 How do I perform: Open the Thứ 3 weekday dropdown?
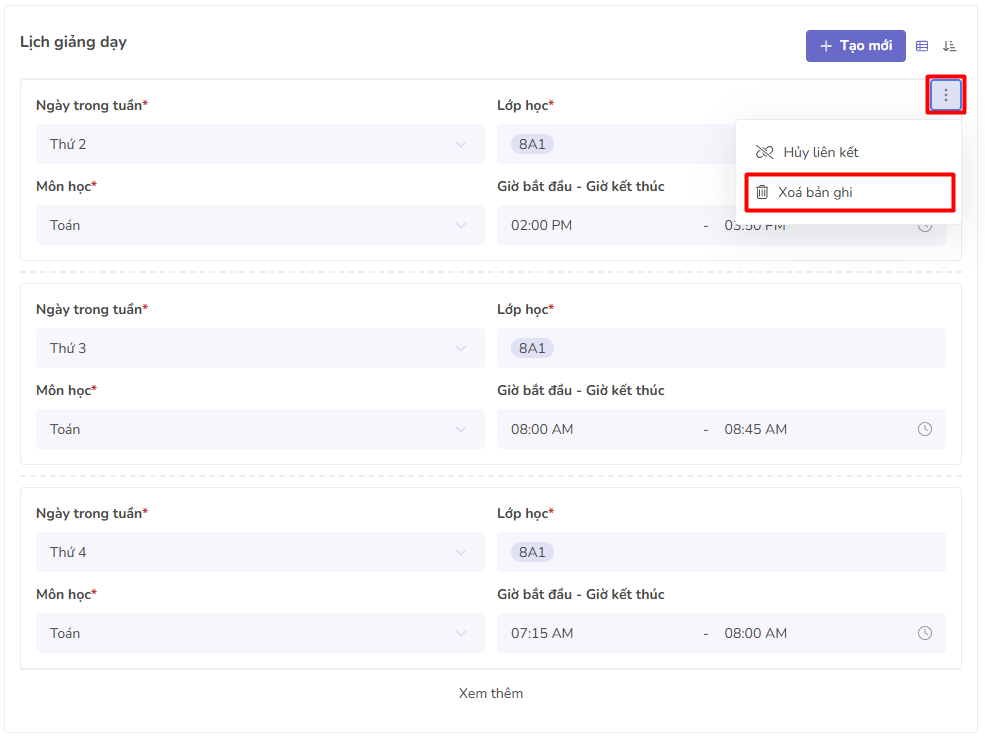pyautogui.click(x=260, y=348)
